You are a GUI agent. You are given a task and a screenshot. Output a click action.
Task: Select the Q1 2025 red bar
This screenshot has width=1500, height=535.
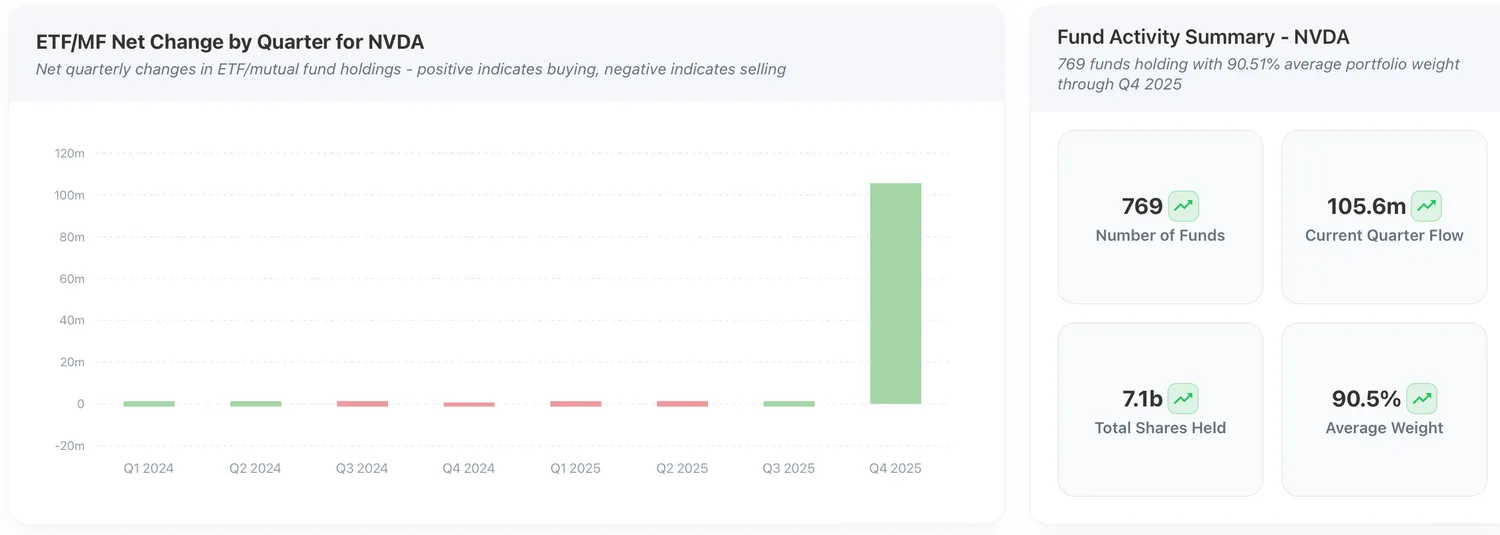coord(576,403)
